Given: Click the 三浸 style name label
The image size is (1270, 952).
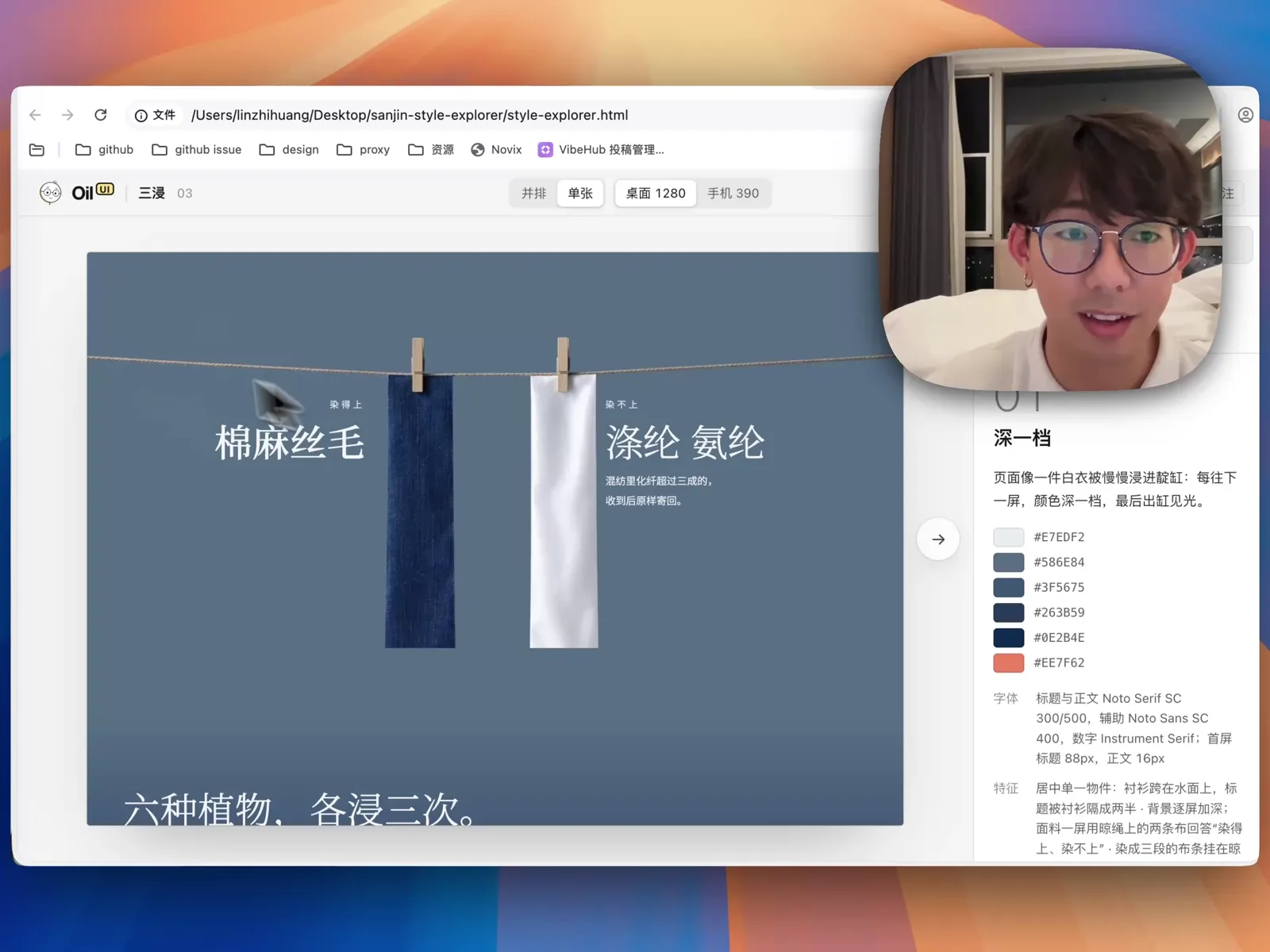Looking at the screenshot, I should click(152, 194).
